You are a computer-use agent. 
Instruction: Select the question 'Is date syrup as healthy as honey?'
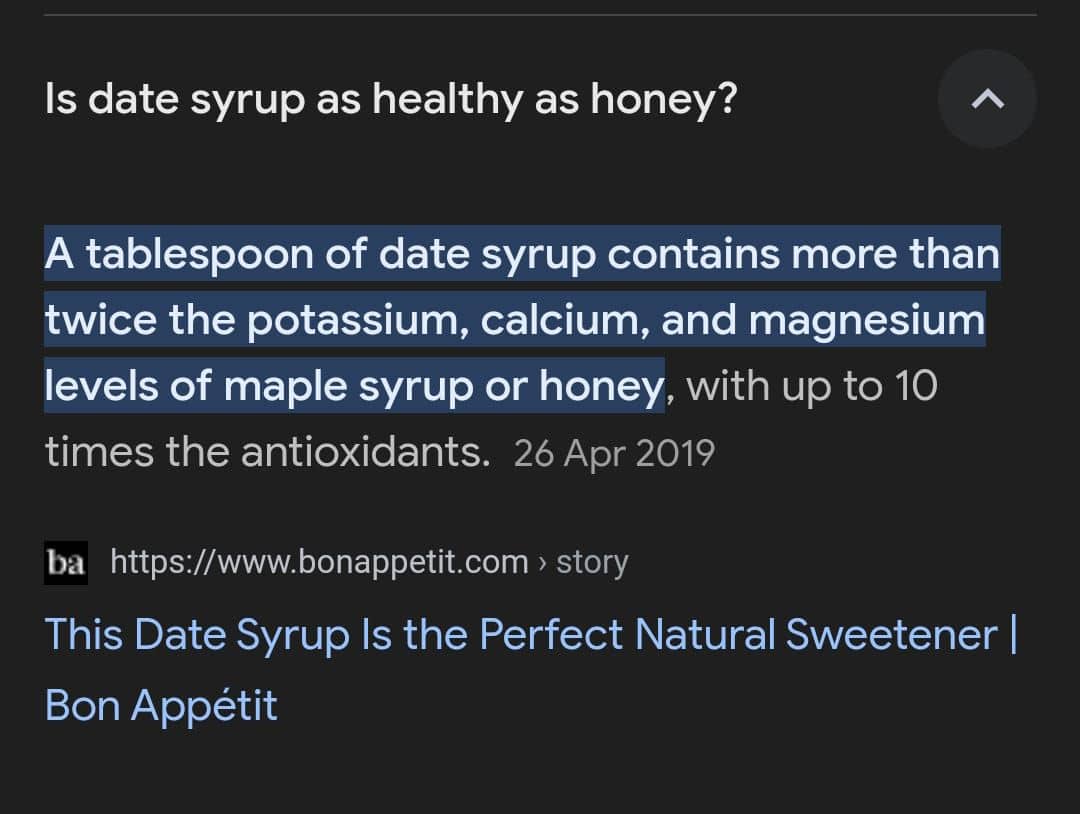click(x=391, y=99)
